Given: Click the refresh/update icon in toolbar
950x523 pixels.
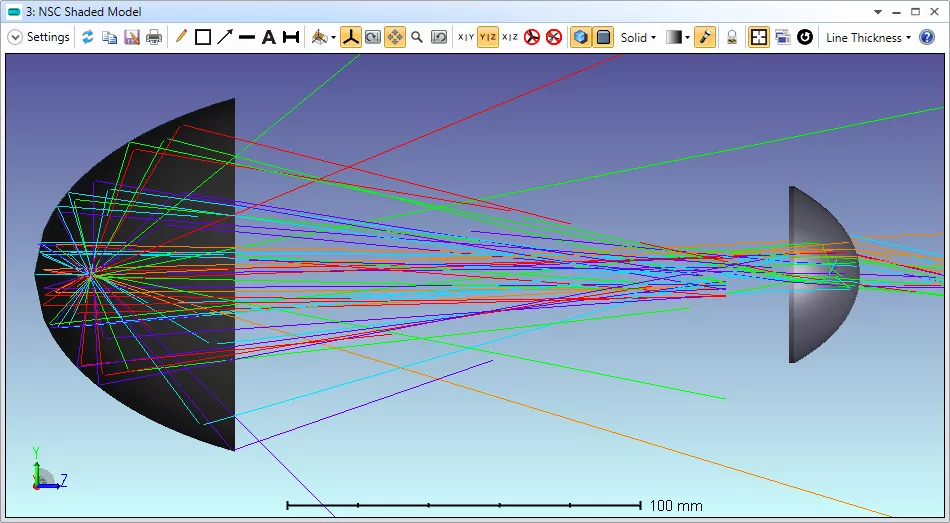Looking at the screenshot, I should click(88, 37).
